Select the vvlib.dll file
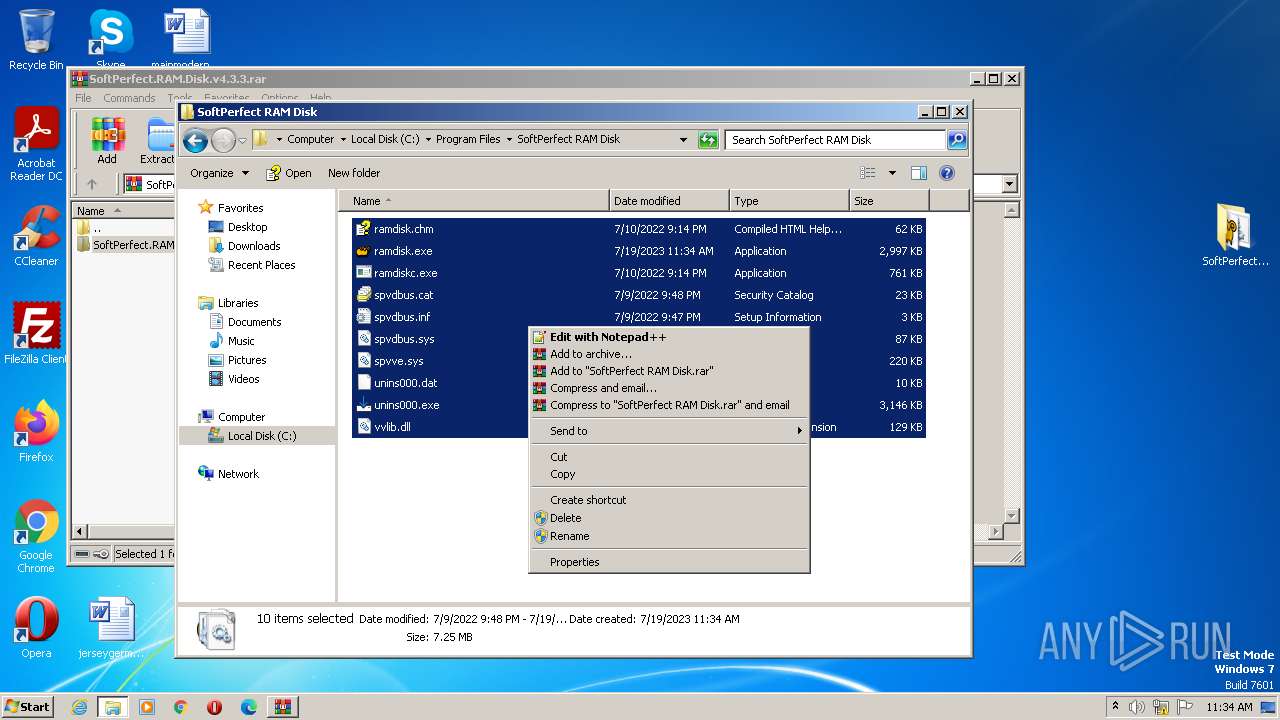The height and width of the screenshot is (720, 1280). pyautogui.click(x=392, y=427)
